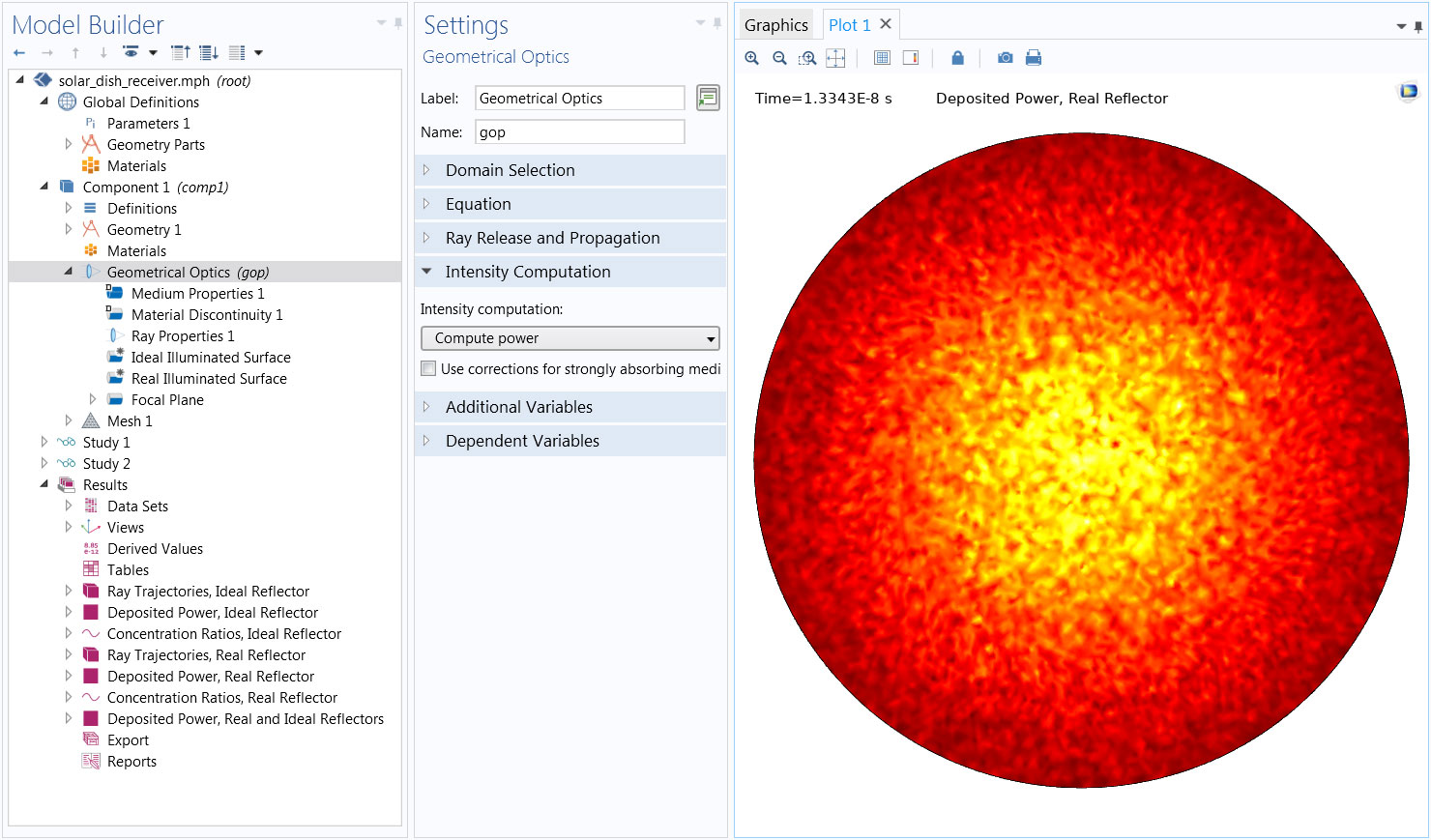Screen dimensions: 1431x840
Task: Expand the Ray Release and Propagation section
Action: click(552, 238)
